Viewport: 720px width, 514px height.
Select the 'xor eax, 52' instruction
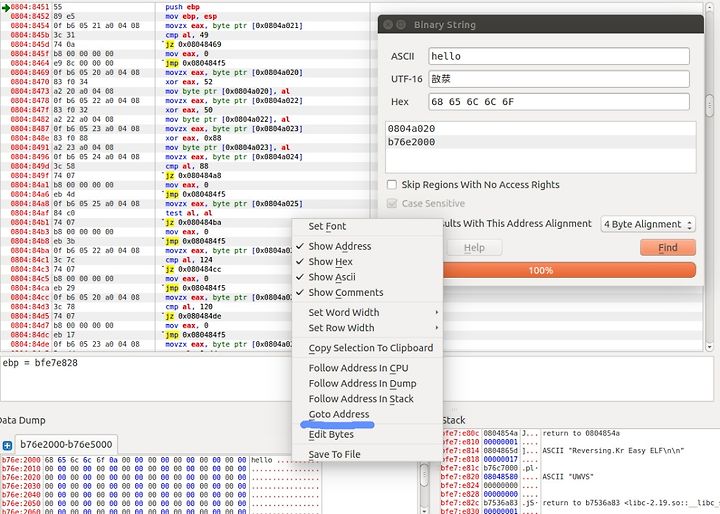189,82
